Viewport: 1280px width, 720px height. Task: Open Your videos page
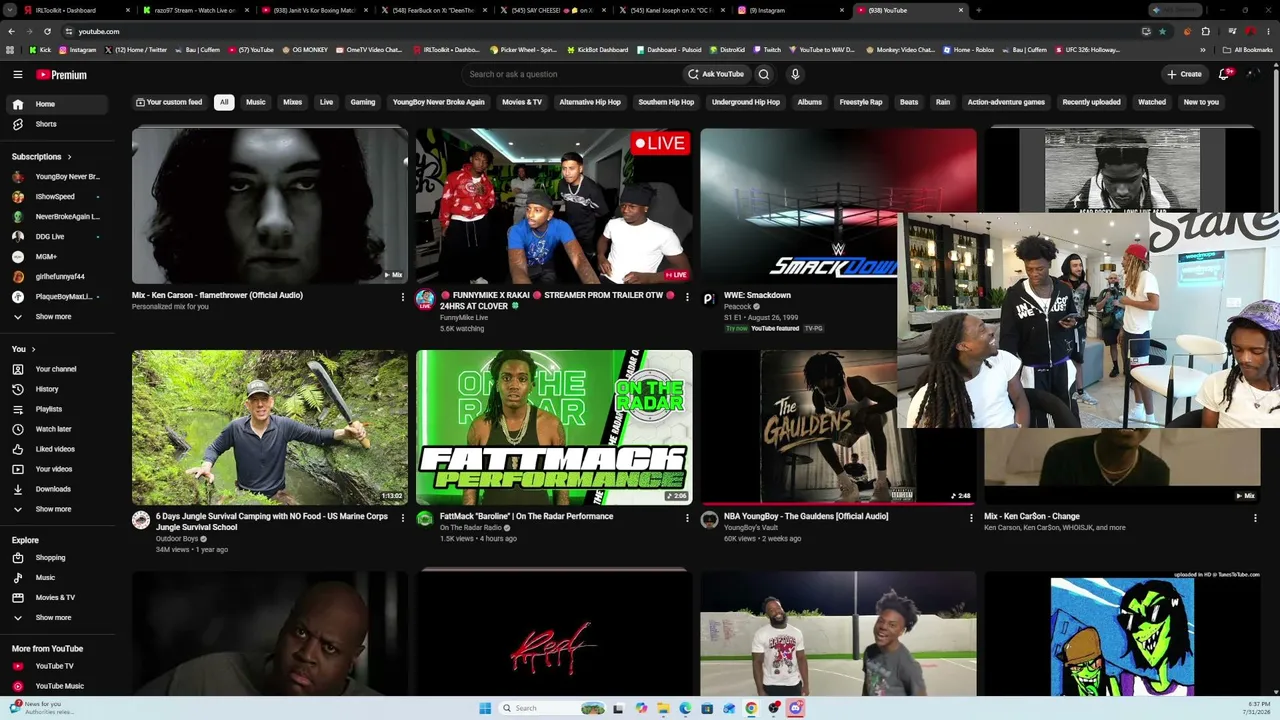click(59, 469)
